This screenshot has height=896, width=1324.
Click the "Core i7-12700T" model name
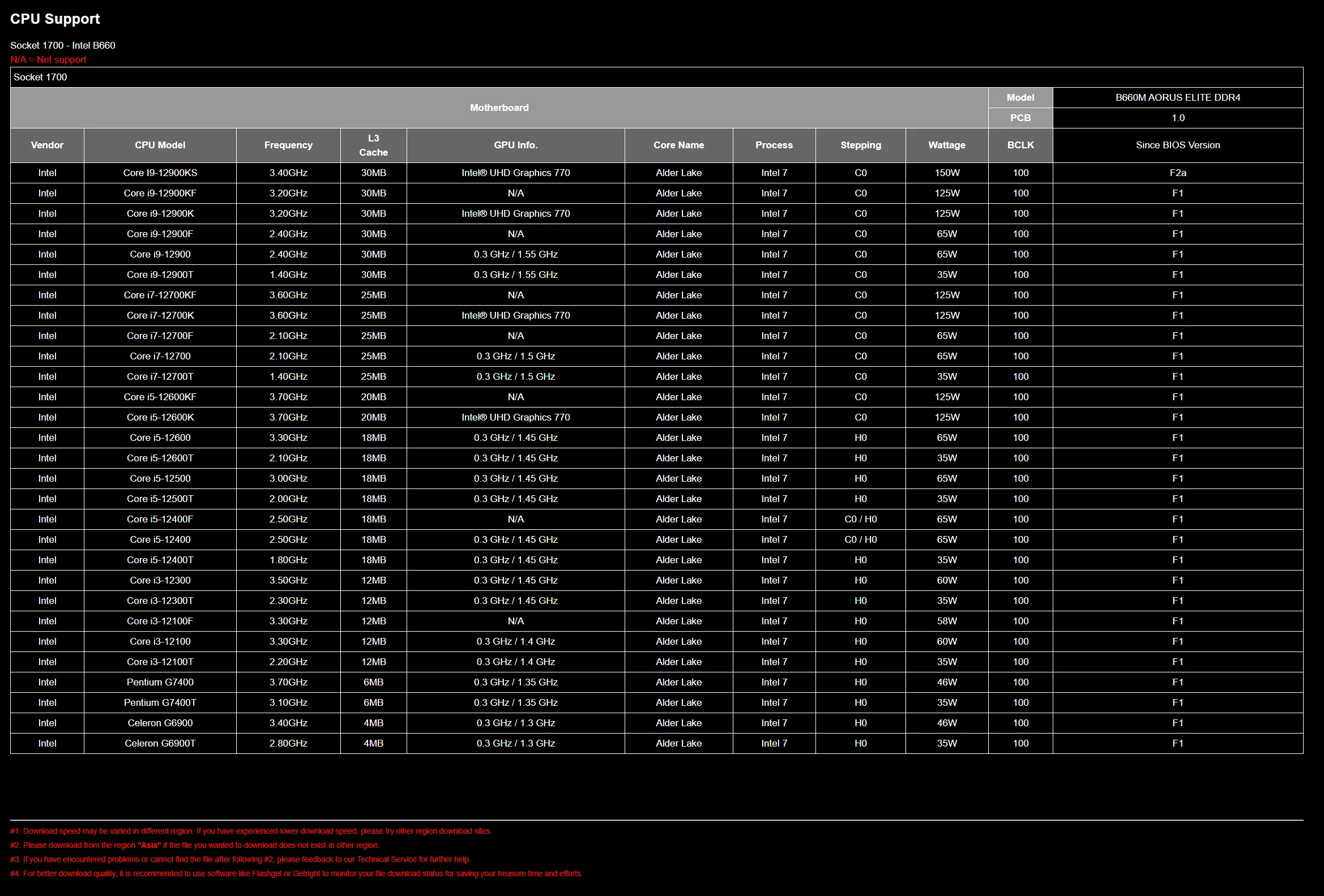pyautogui.click(x=160, y=376)
